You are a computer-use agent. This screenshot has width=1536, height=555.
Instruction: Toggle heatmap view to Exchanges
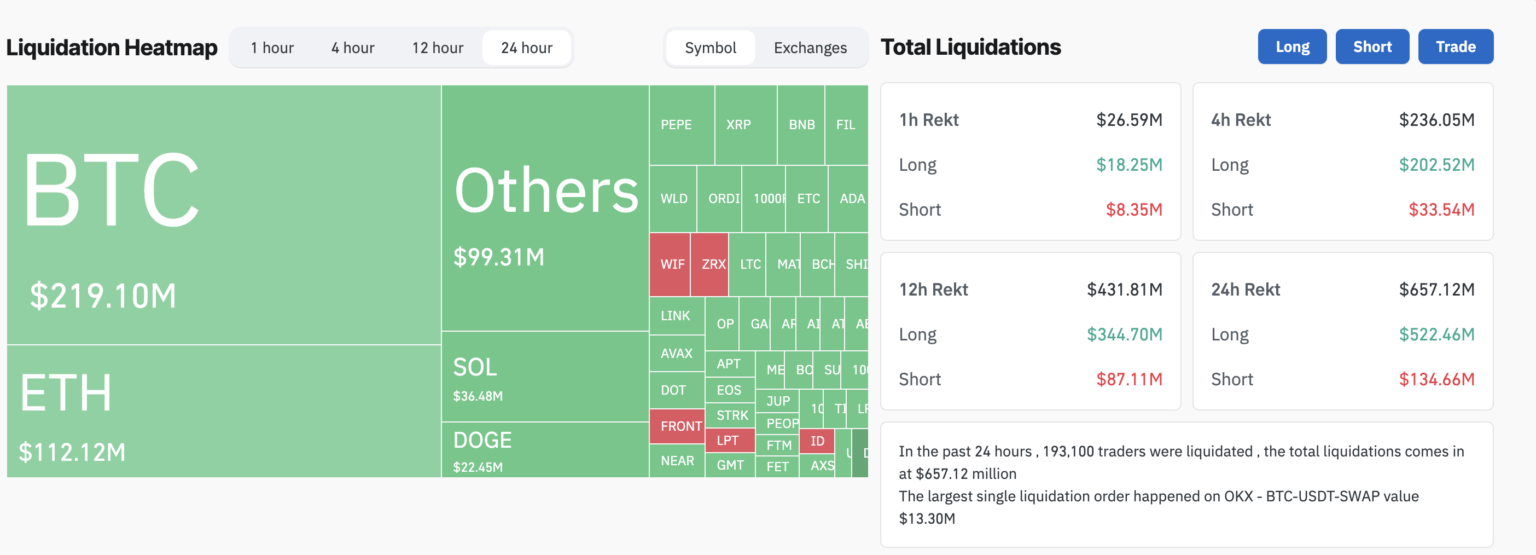click(x=810, y=48)
